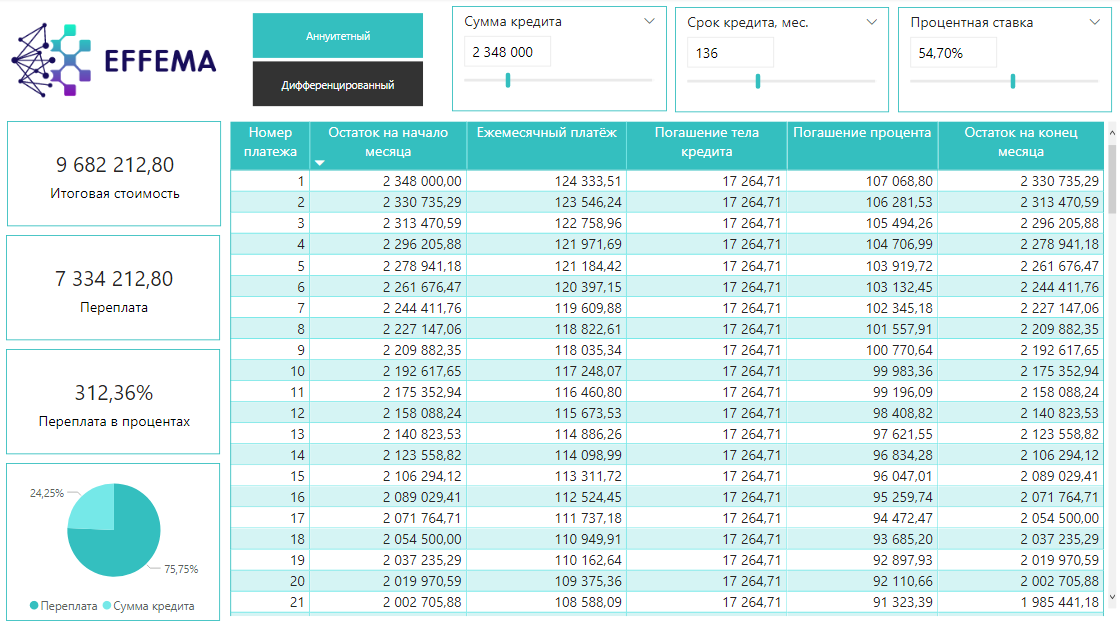Click the Сумма кредита value field 2 348 000
Image resolution: width=1120 pixels, height=626 pixels.
(507, 52)
